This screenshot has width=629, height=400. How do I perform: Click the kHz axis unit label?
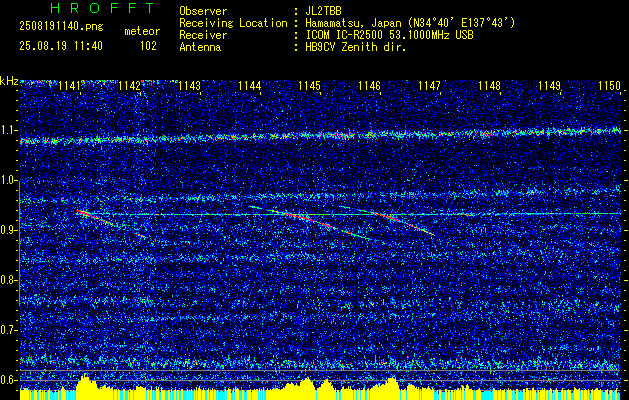coord(9,81)
